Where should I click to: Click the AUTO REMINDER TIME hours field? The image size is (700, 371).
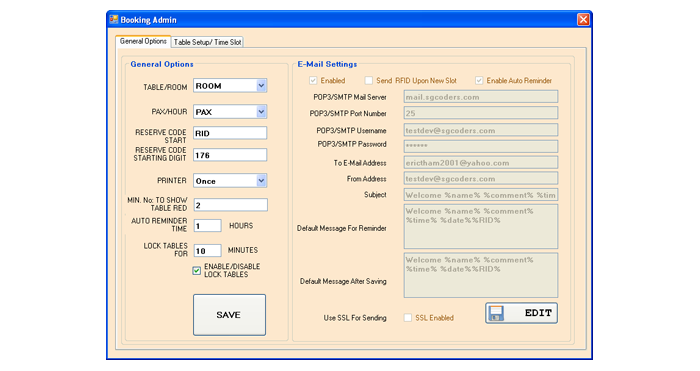pyautogui.click(x=207, y=226)
